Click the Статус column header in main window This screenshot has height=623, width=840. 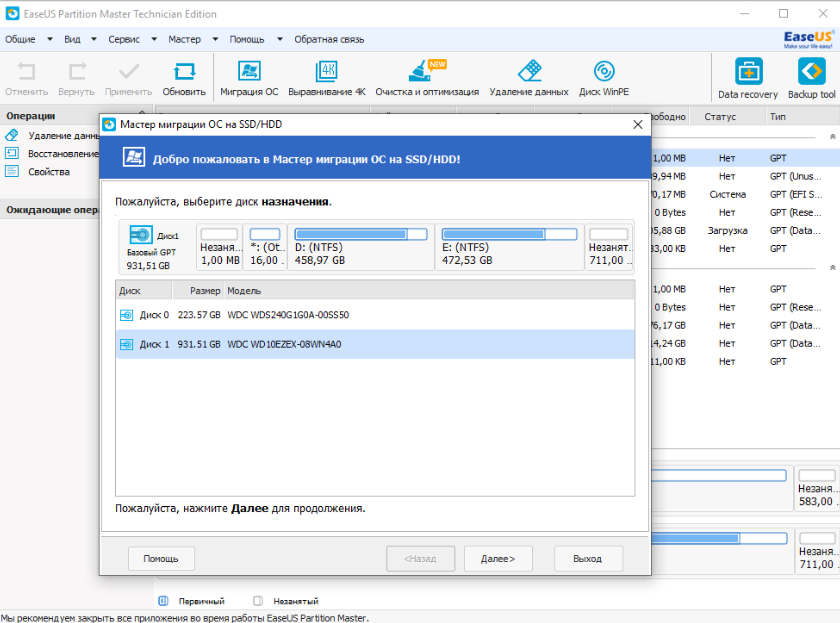pos(726,116)
